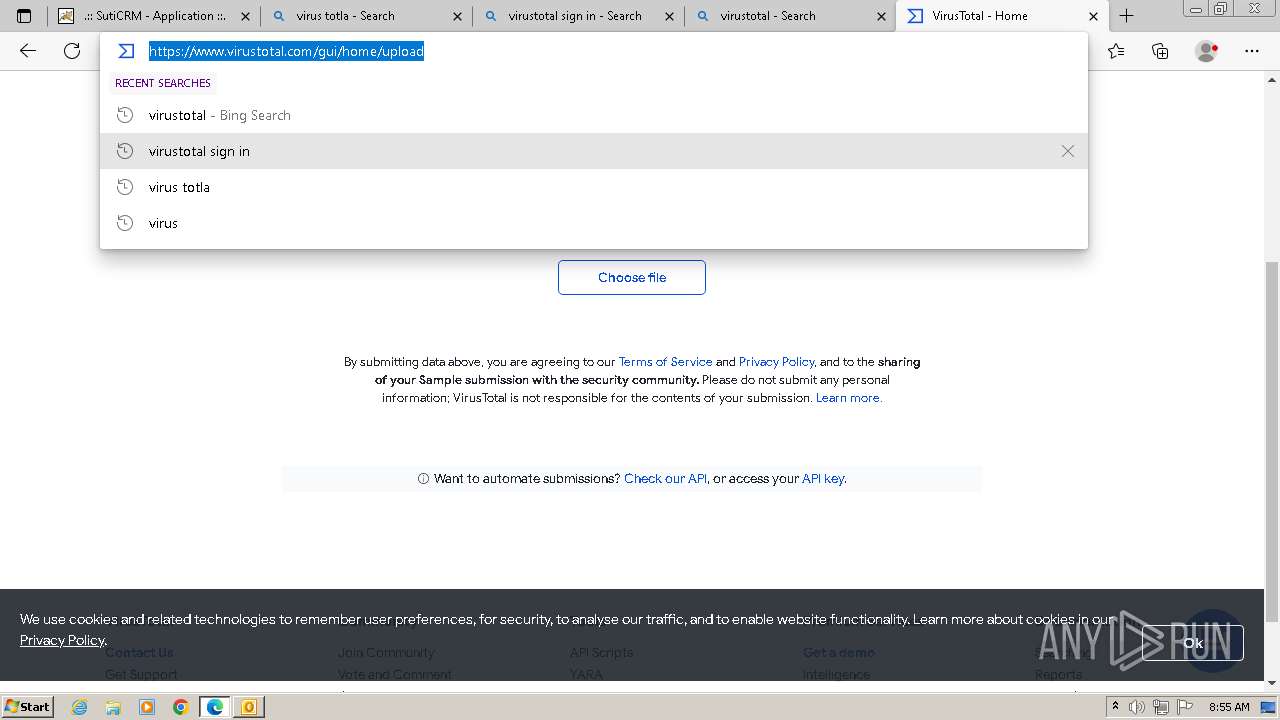This screenshot has height=720, width=1280.
Task: Pick 'virustotal sign in' suggestion
Action: [x=594, y=151]
